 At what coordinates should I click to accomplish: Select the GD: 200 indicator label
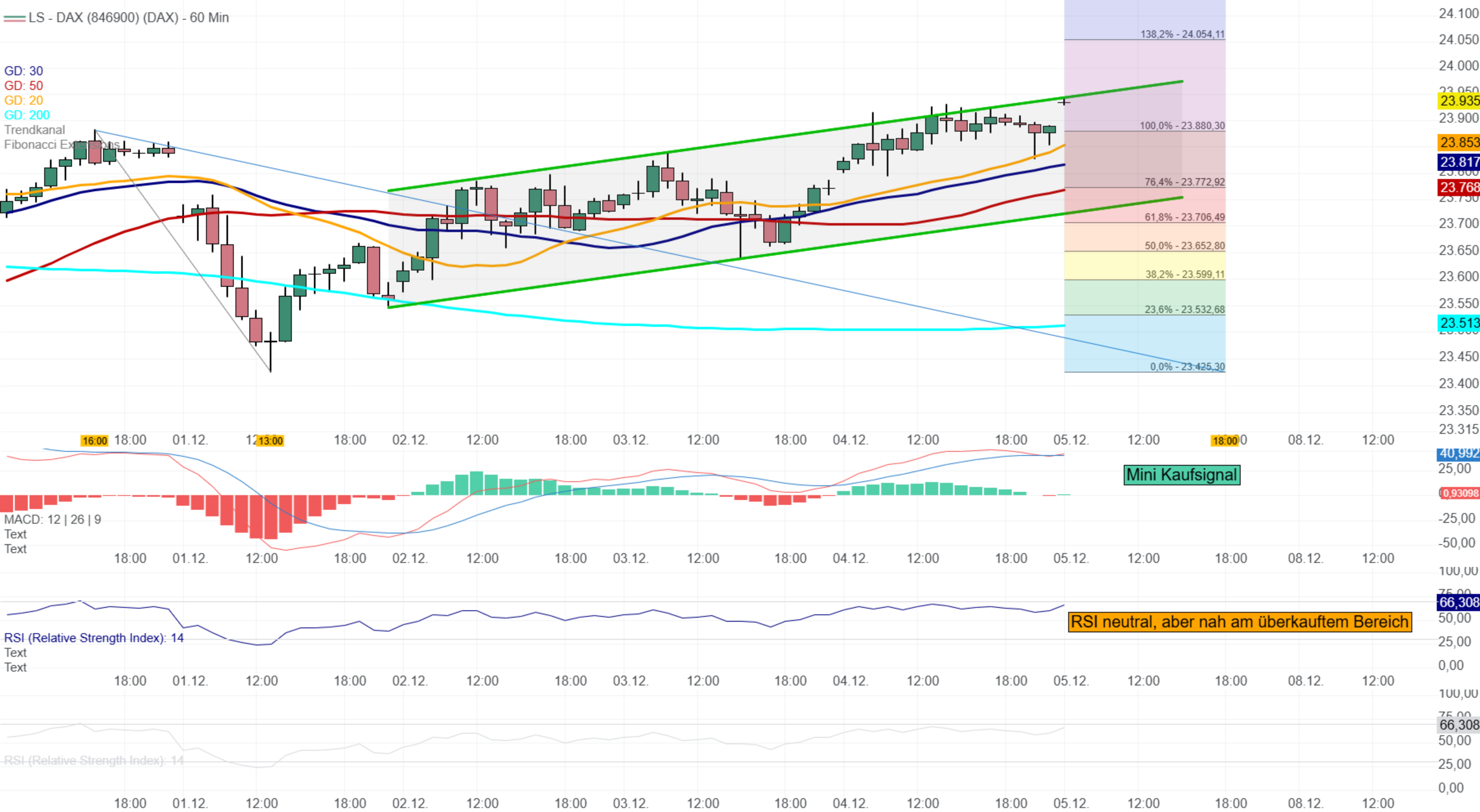coord(27,115)
